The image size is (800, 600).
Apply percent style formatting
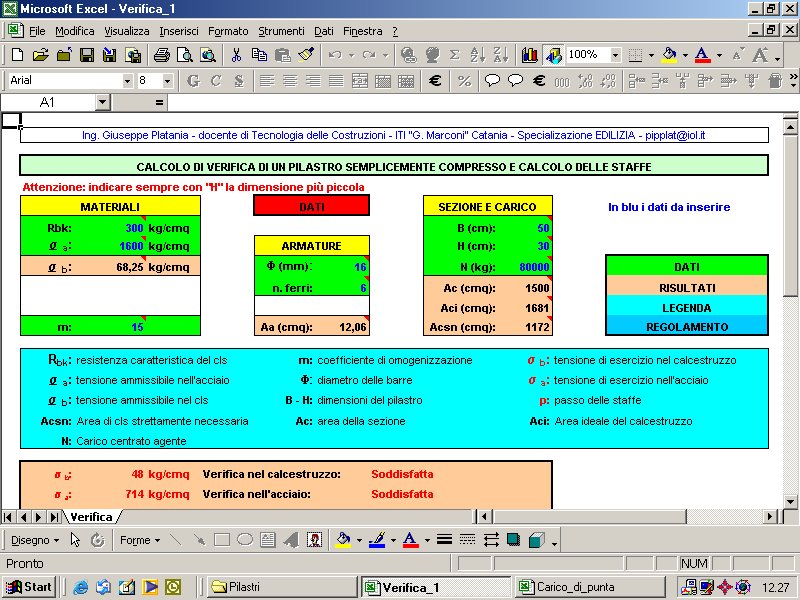pyautogui.click(x=464, y=81)
